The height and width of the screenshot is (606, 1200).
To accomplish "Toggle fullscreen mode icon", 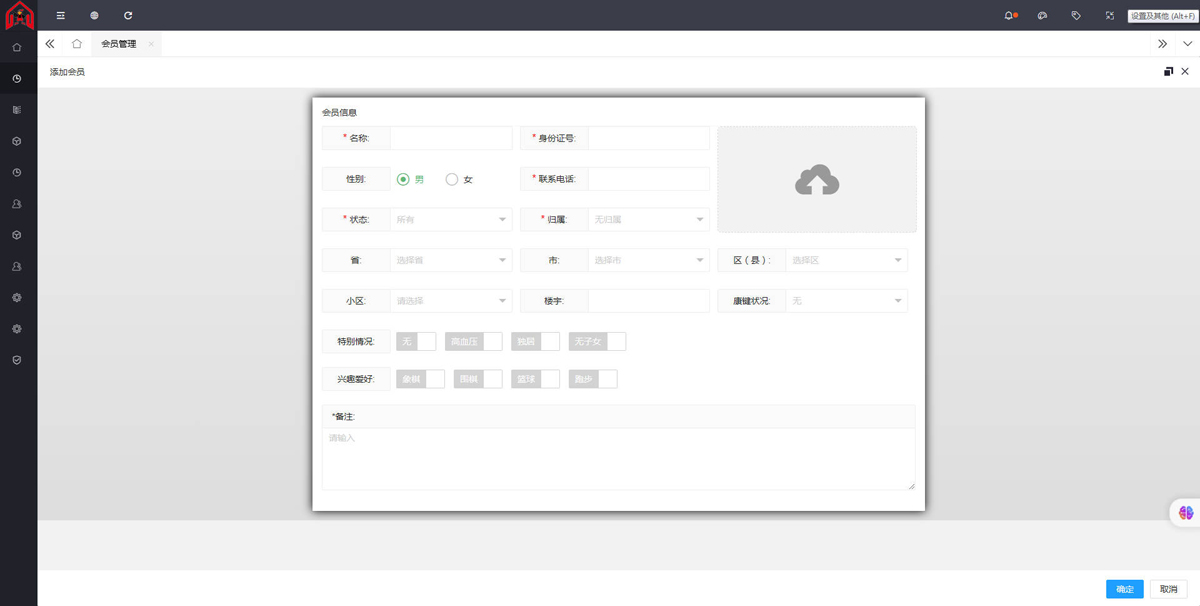I will click(x=1109, y=16).
